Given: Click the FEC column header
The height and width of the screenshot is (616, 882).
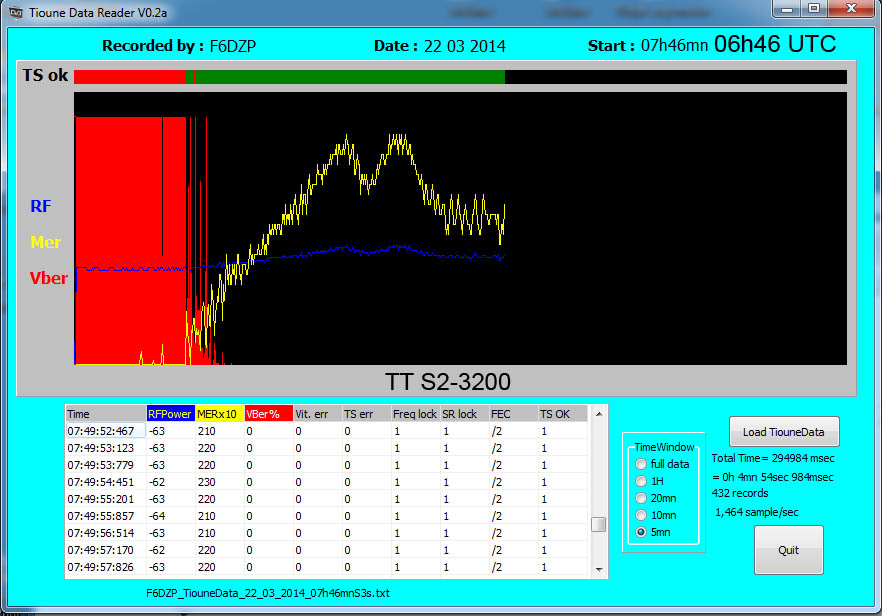Looking at the screenshot, I should tap(513, 413).
